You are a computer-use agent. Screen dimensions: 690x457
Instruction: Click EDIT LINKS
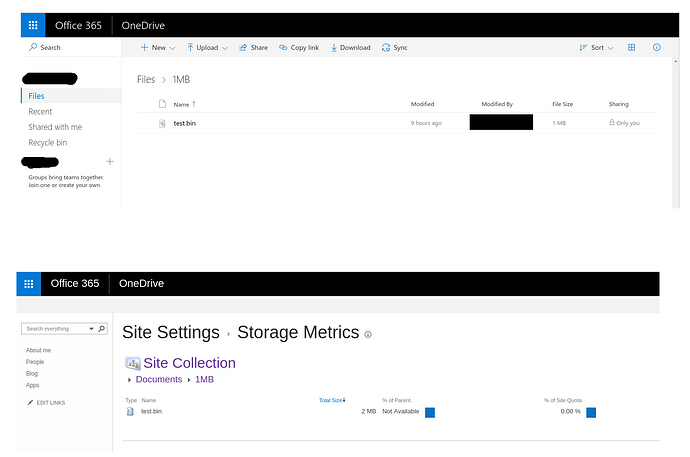coord(51,402)
